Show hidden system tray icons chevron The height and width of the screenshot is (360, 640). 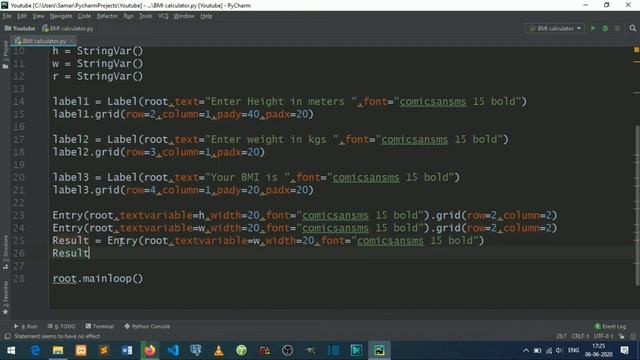tap(526, 350)
